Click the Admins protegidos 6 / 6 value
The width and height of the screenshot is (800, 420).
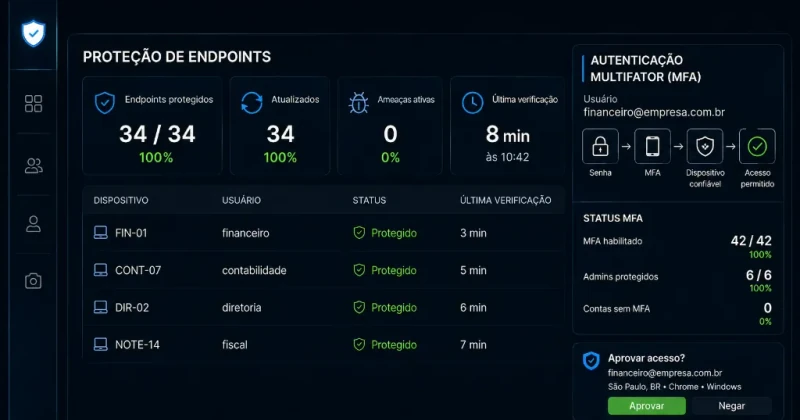[x=759, y=275]
